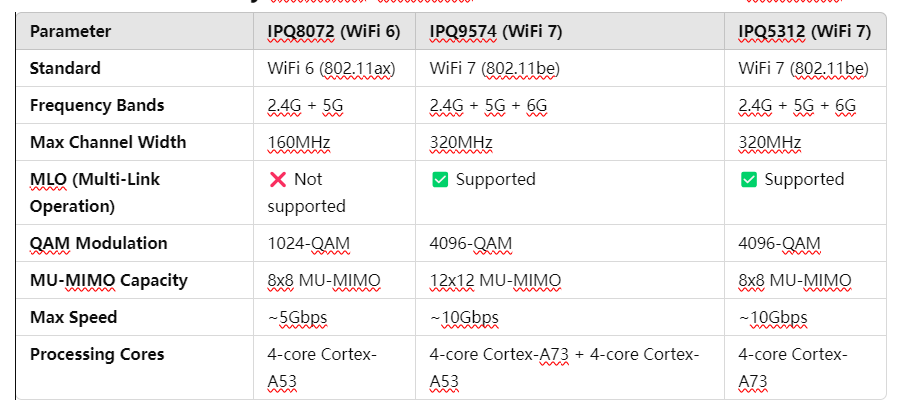907x412 pixels.
Task: Click the red X icon beside Not supported
Action: pyautogui.click(x=277, y=180)
